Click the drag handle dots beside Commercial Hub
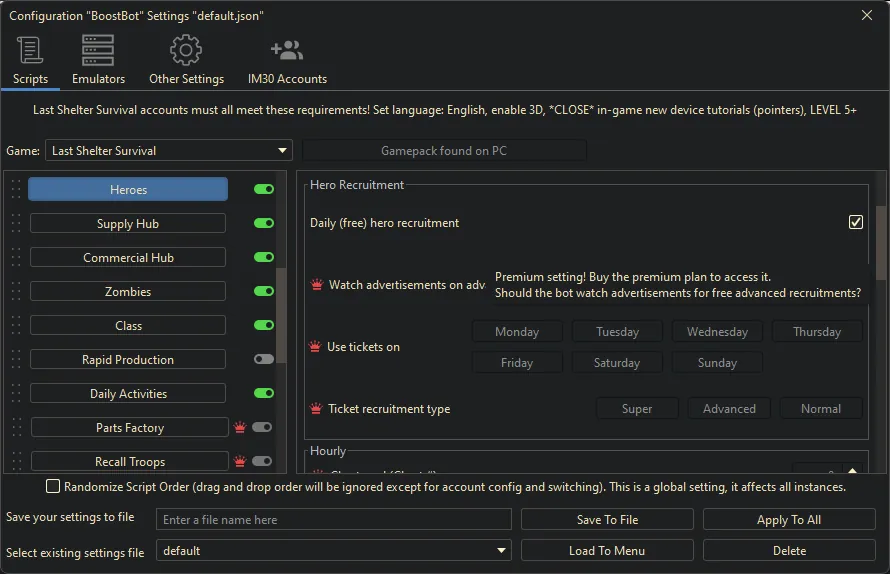This screenshot has width=890, height=574. tap(16, 257)
